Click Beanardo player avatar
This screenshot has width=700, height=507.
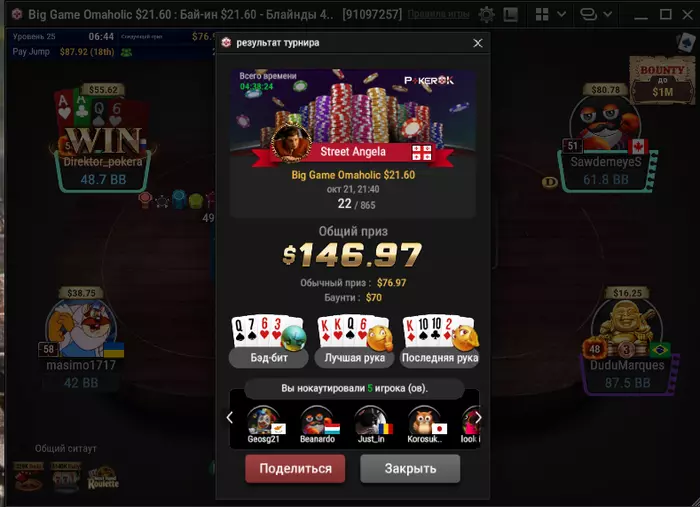(317, 420)
